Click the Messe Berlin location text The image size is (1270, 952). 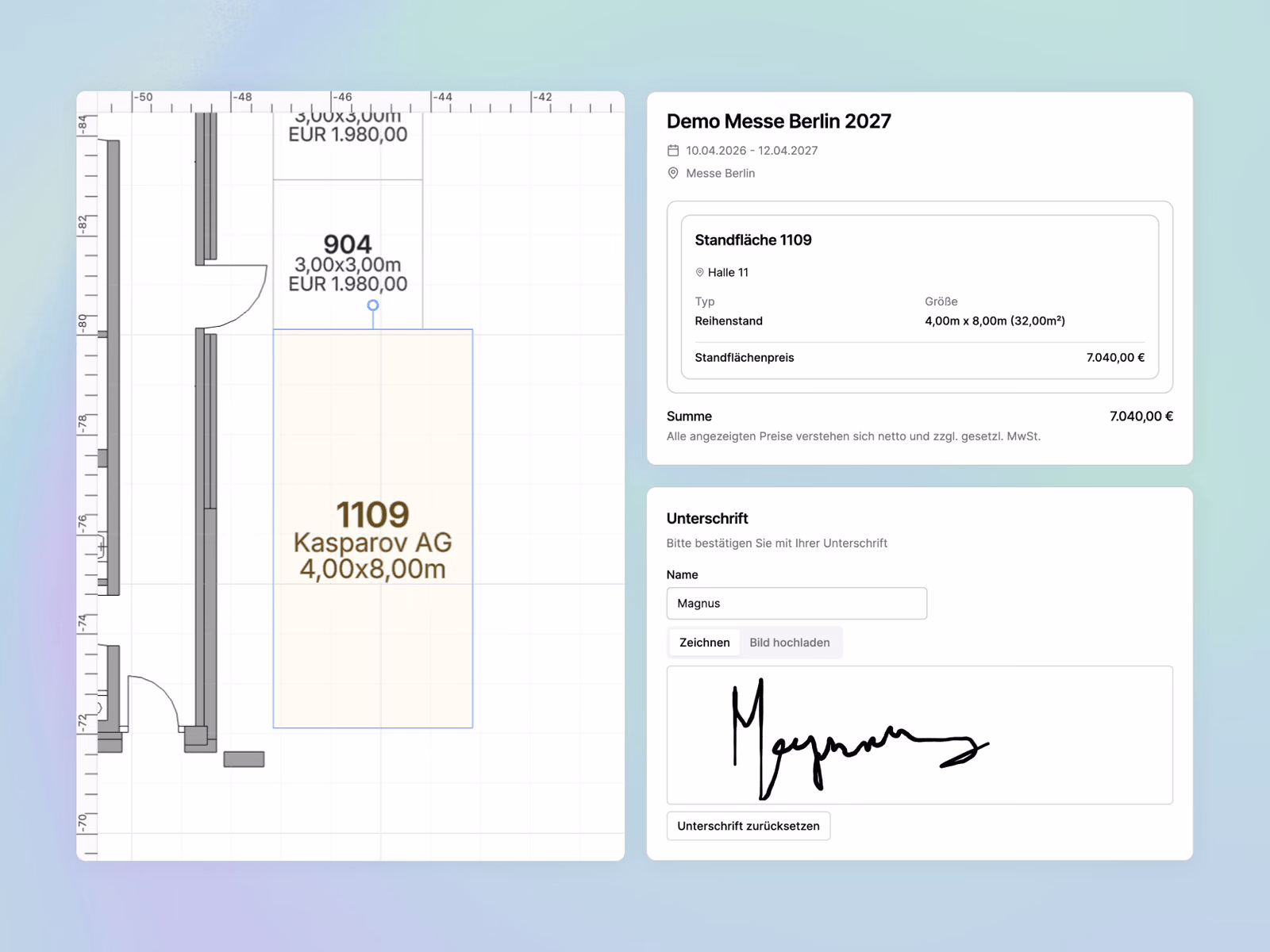pyautogui.click(x=720, y=173)
